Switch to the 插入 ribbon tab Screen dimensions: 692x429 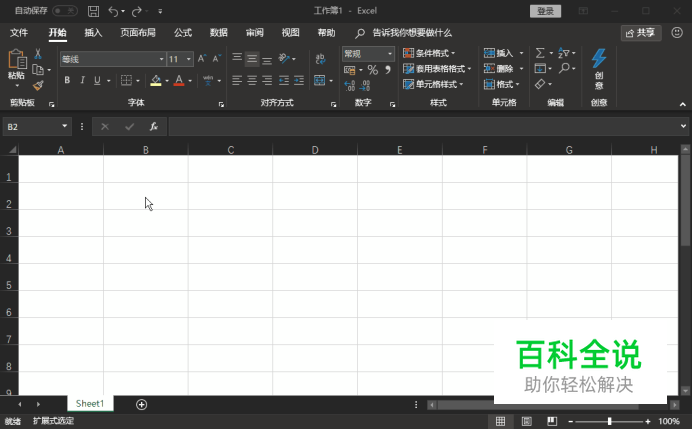[x=93, y=32]
